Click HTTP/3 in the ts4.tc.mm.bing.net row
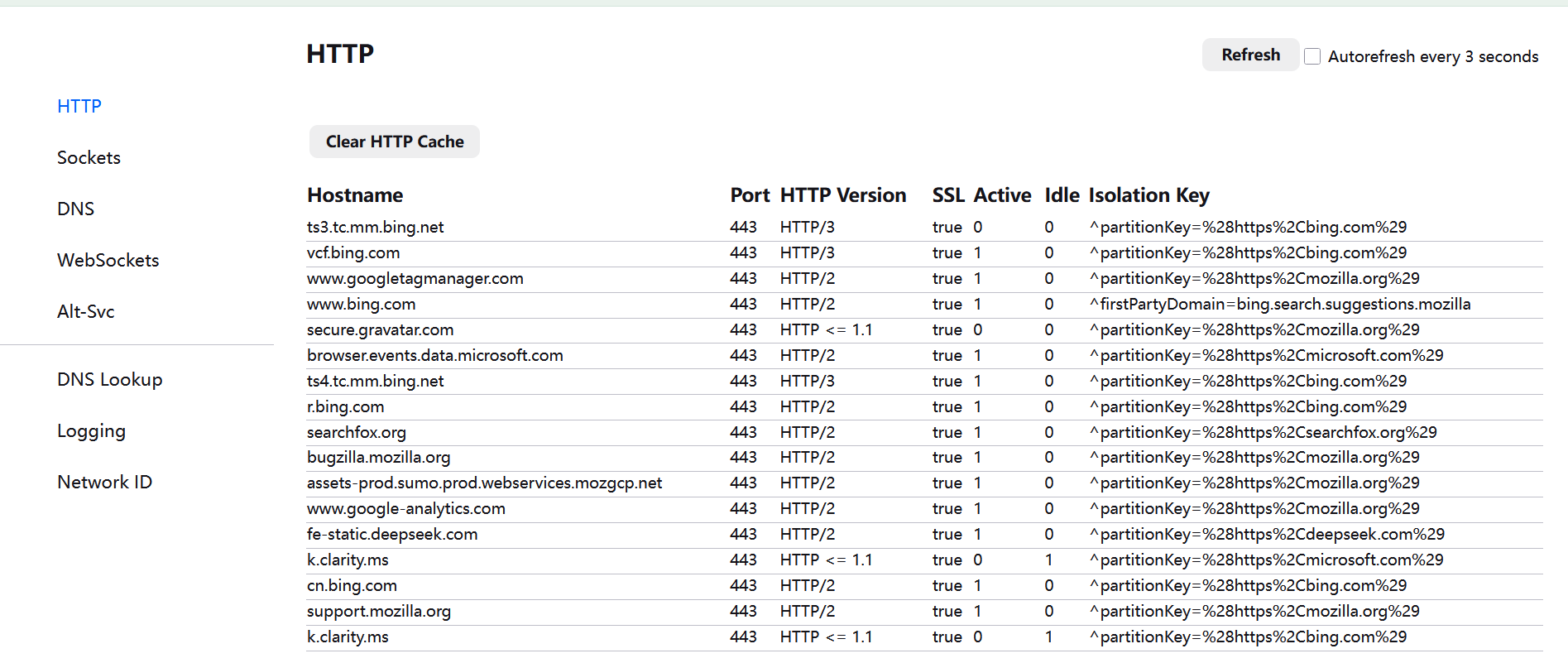The height and width of the screenshot is (663, 1568). click(x=807, y=381)
